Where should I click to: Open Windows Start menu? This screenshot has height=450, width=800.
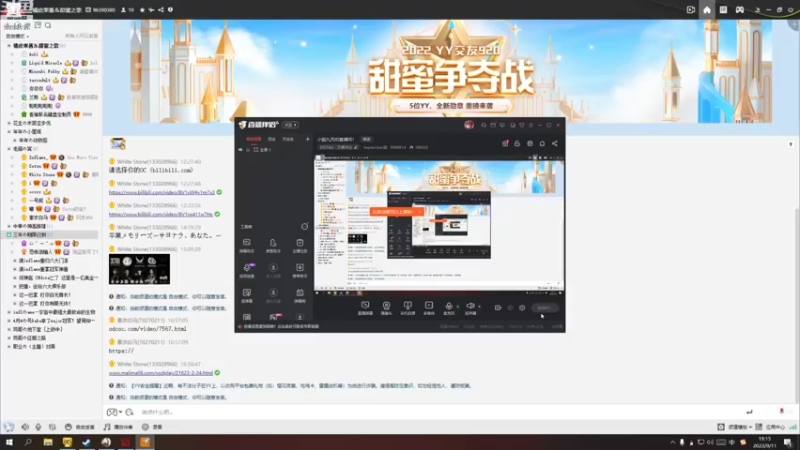point(9,442)
